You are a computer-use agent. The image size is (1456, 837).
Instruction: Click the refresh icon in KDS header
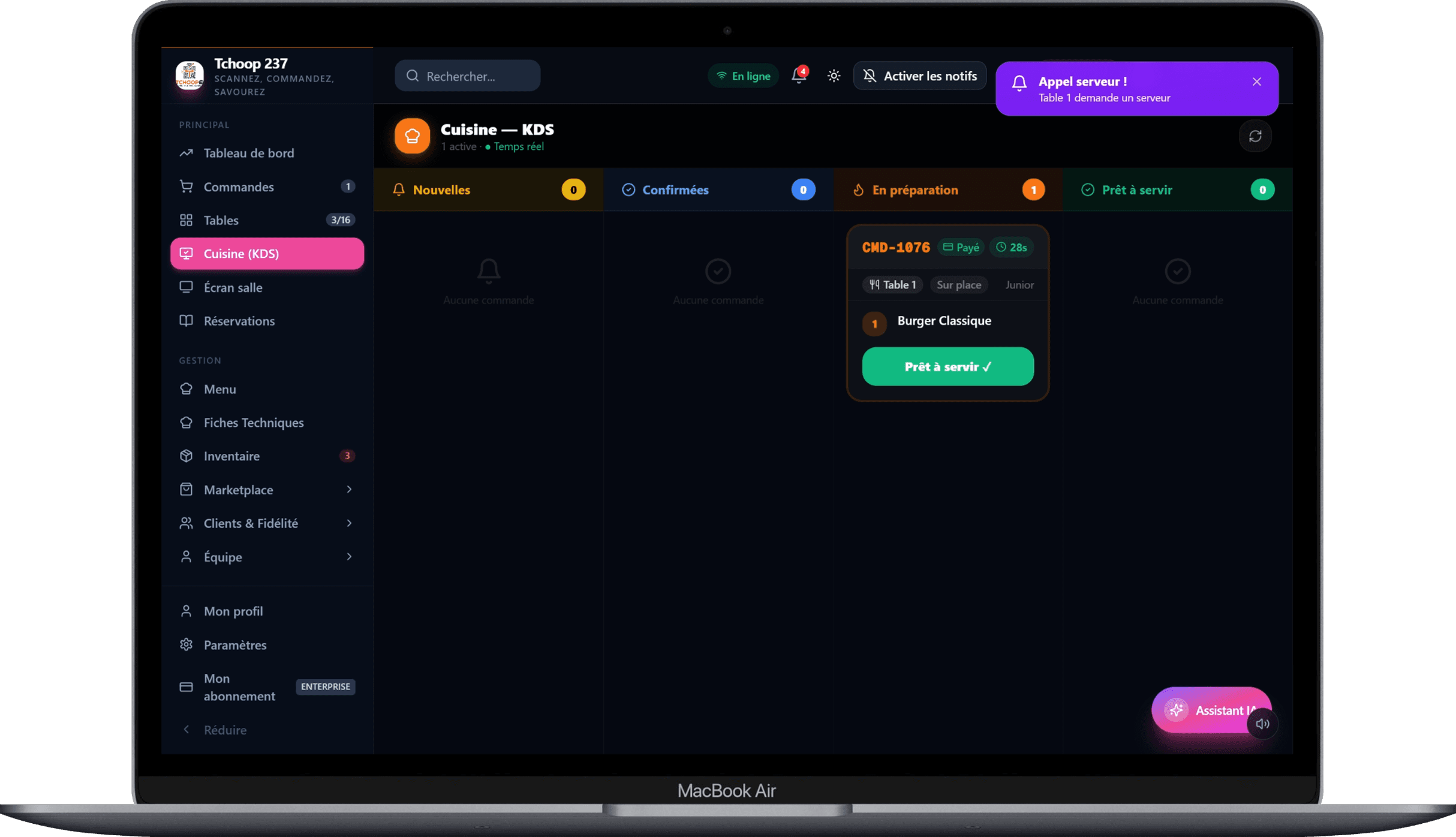click(x=1255, y=136)
